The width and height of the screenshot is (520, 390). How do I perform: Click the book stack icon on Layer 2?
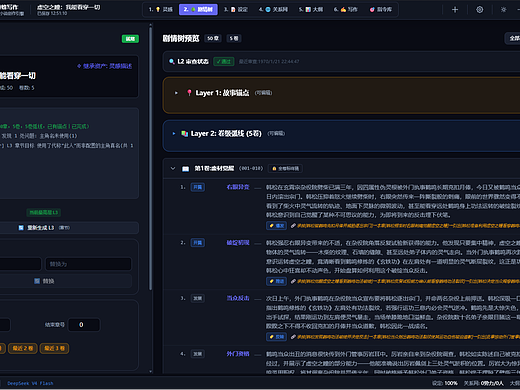184,134
